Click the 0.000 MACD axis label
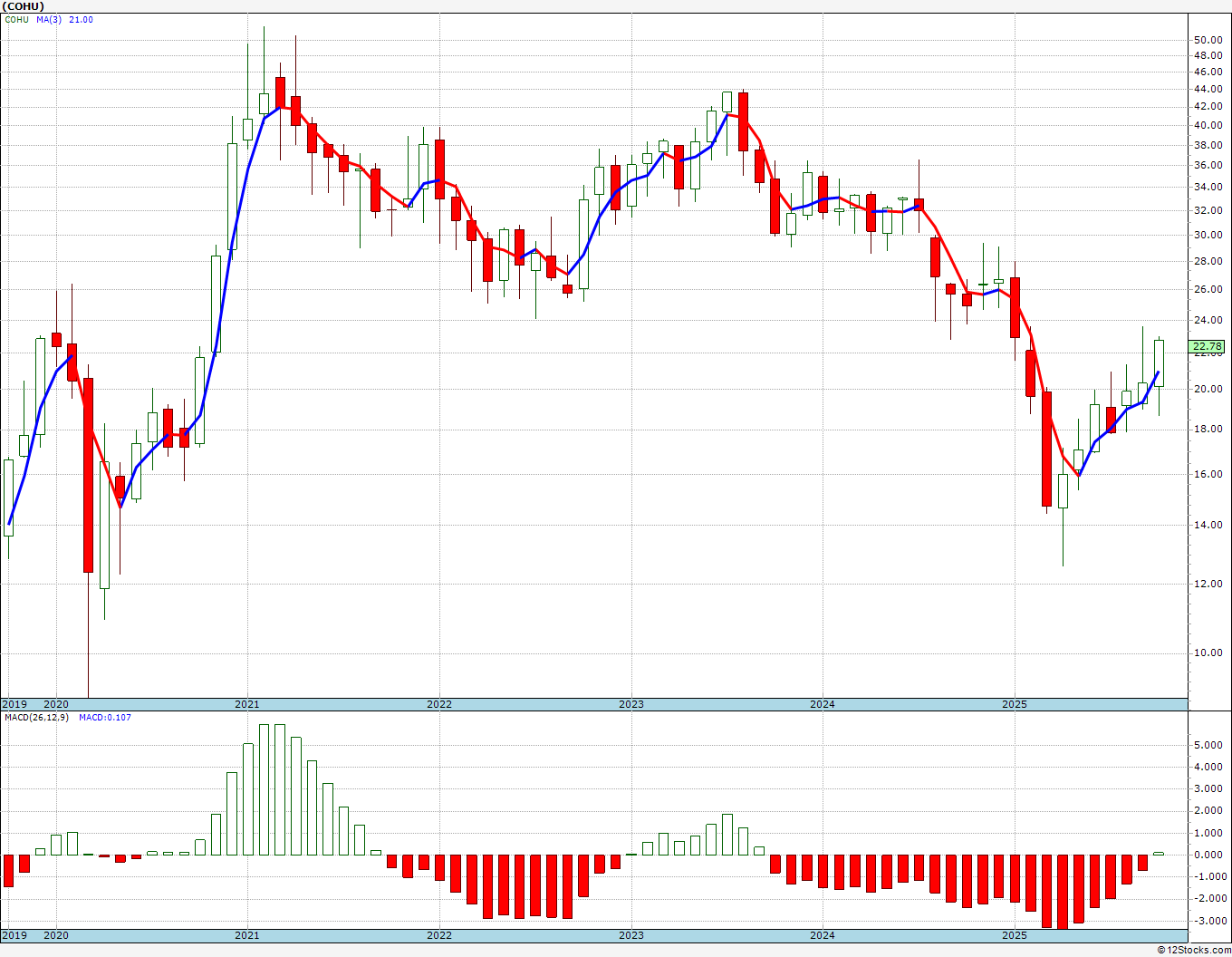This screenshot has height=957, width=1232. tap(1208, 855)
